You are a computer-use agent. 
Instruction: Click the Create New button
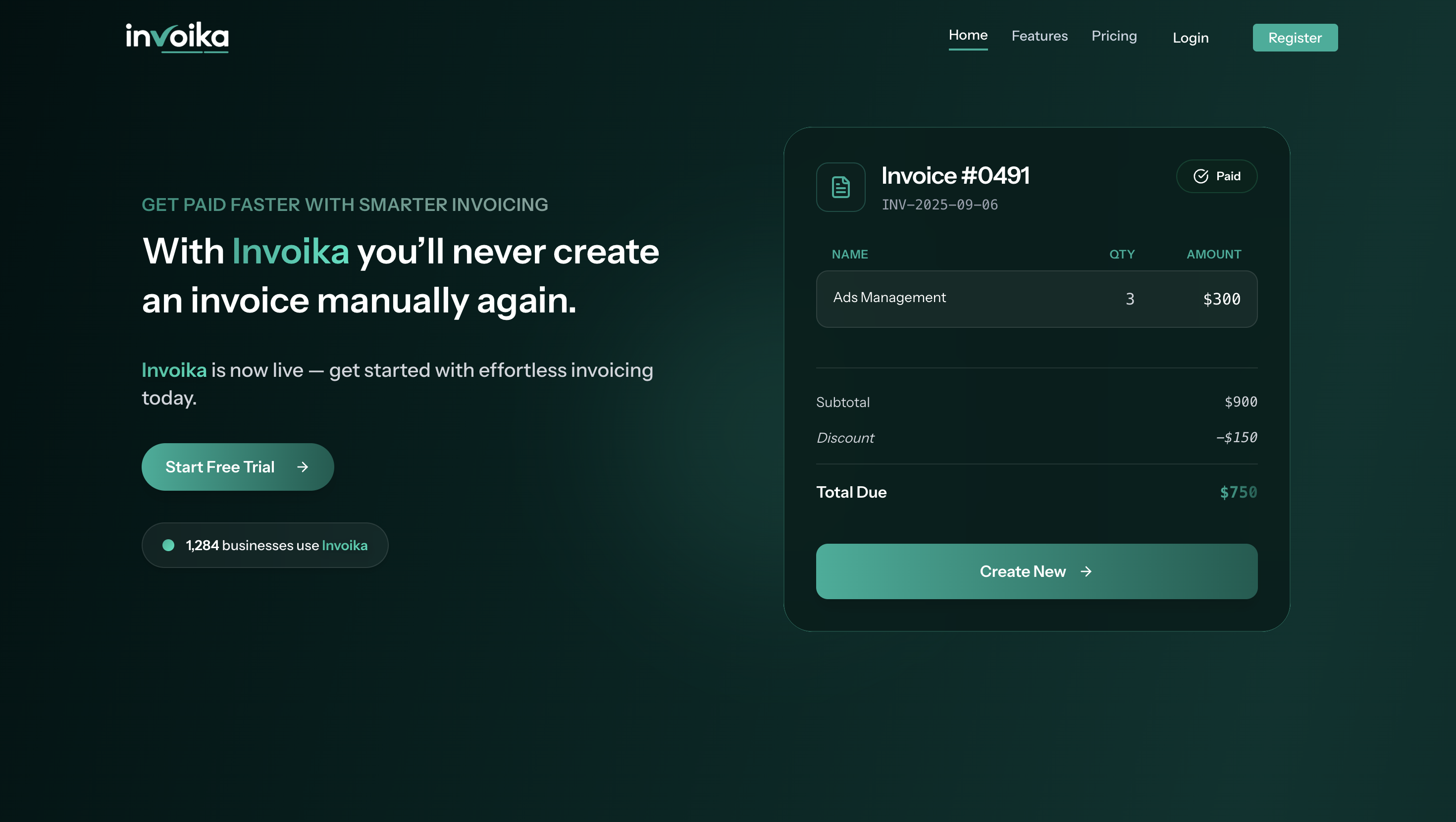tap(1037, 571)
